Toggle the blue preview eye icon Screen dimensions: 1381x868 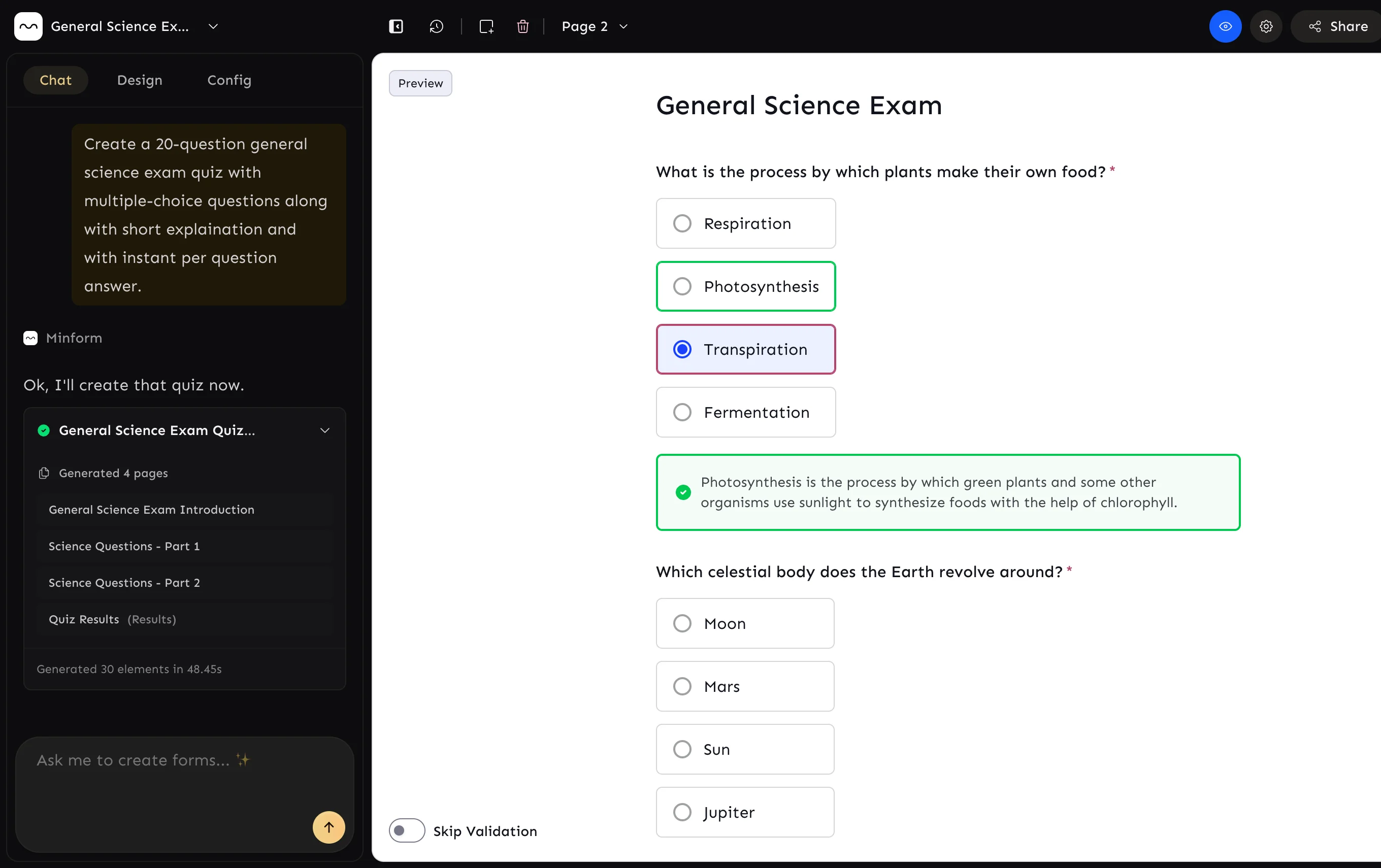tap(1225, 26)
